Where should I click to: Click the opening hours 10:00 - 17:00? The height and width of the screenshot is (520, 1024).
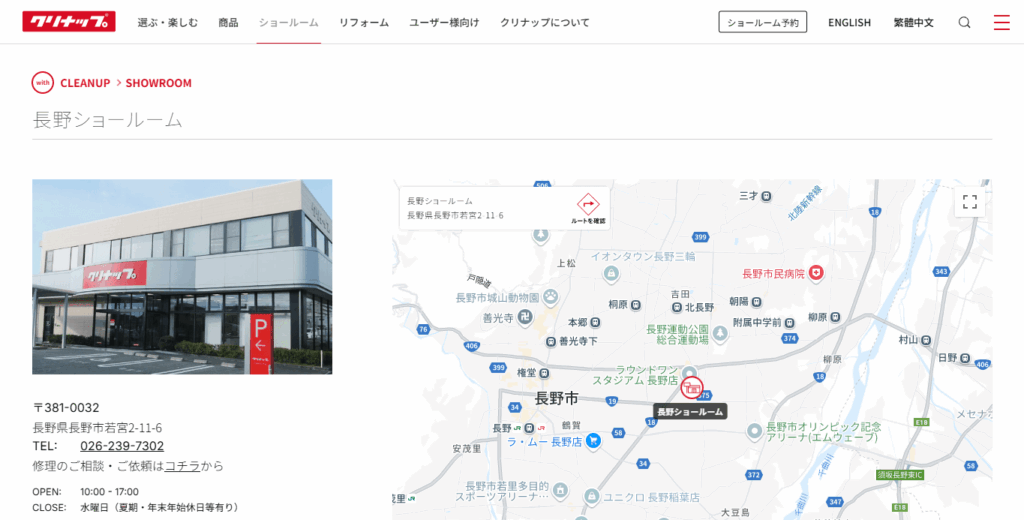[109, 492]
